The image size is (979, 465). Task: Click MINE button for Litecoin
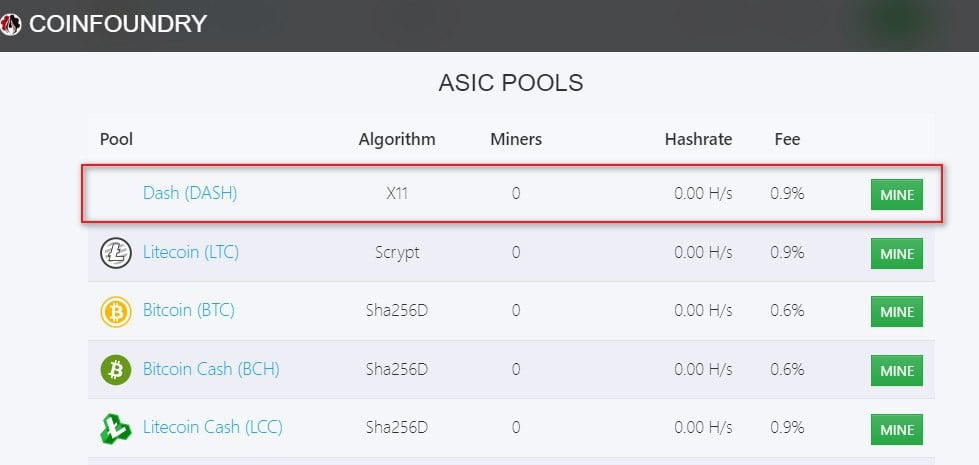point(897,253)
